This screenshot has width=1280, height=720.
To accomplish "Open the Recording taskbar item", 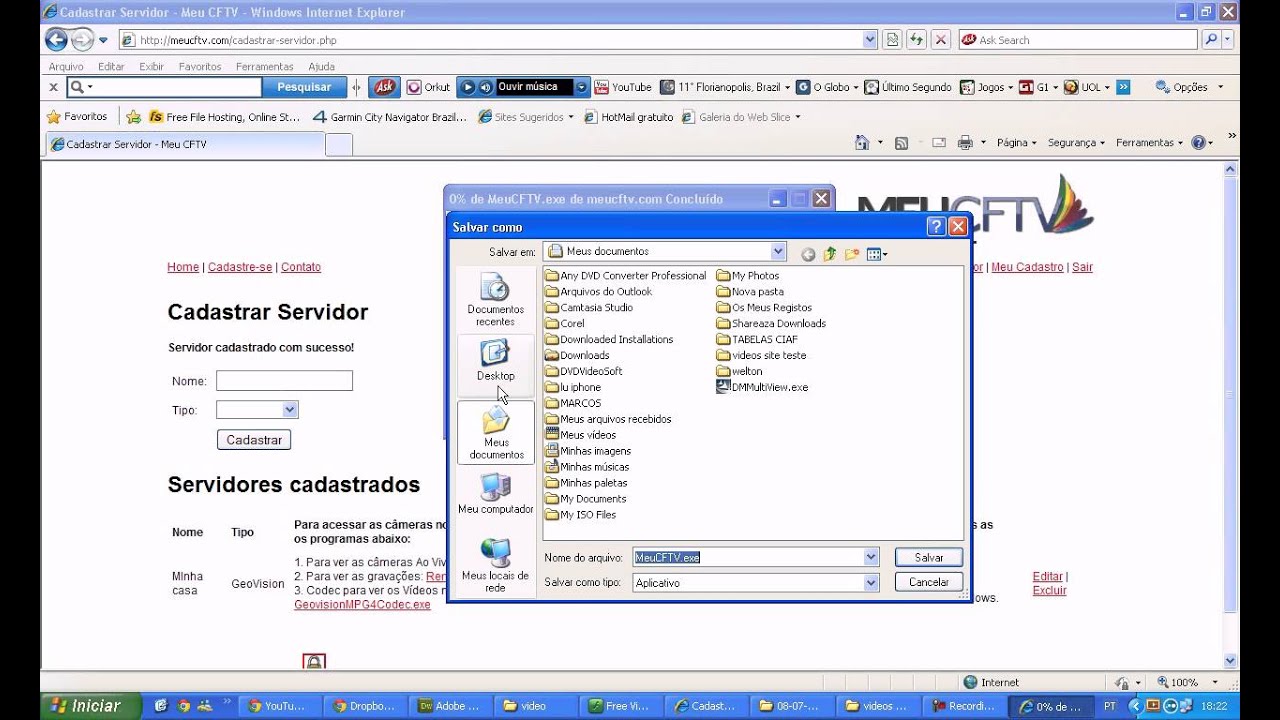I will pyautogui.click(x=964, y=706).
